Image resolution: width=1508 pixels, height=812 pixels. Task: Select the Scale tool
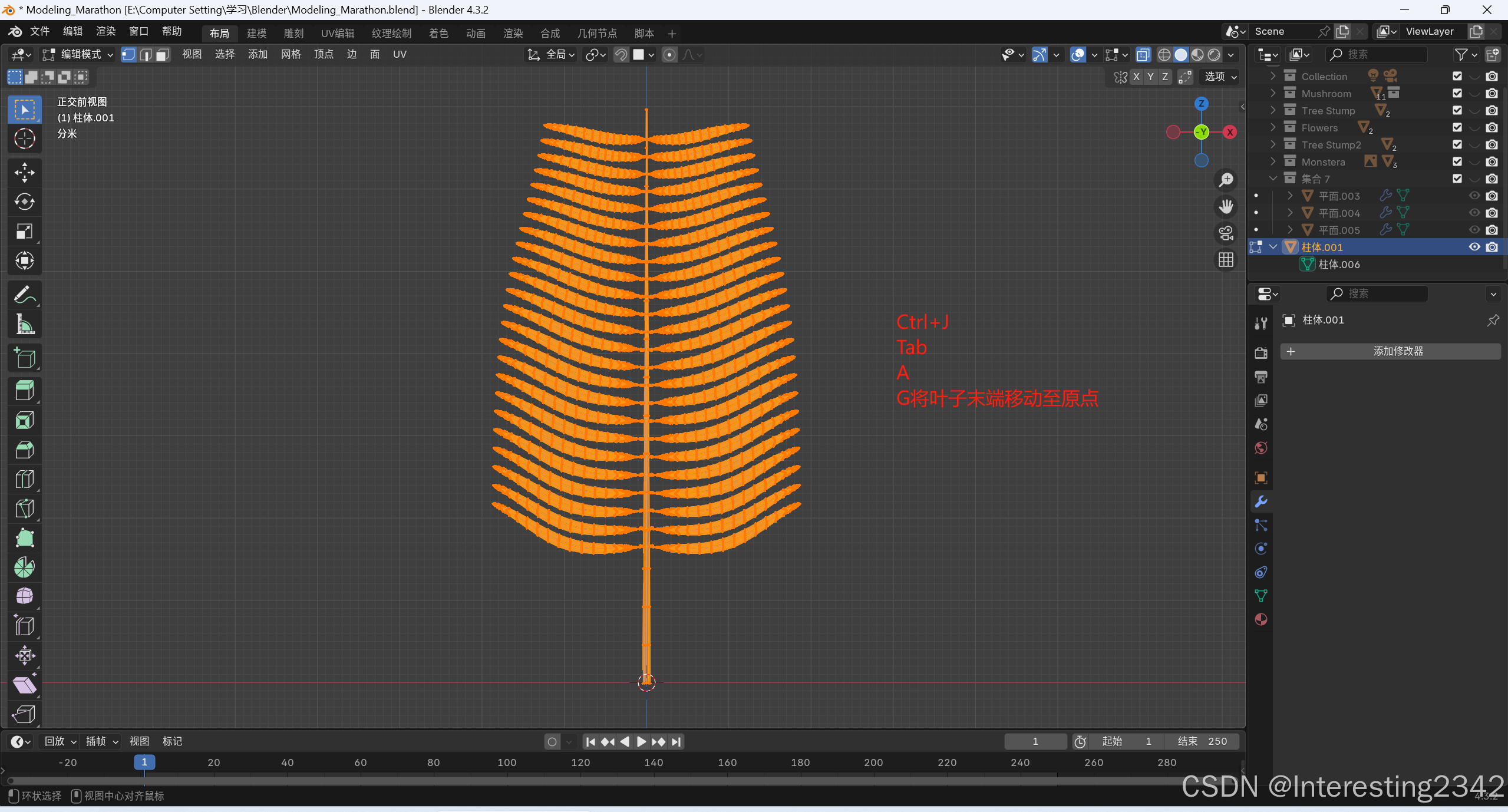click(x=24, y=231)
